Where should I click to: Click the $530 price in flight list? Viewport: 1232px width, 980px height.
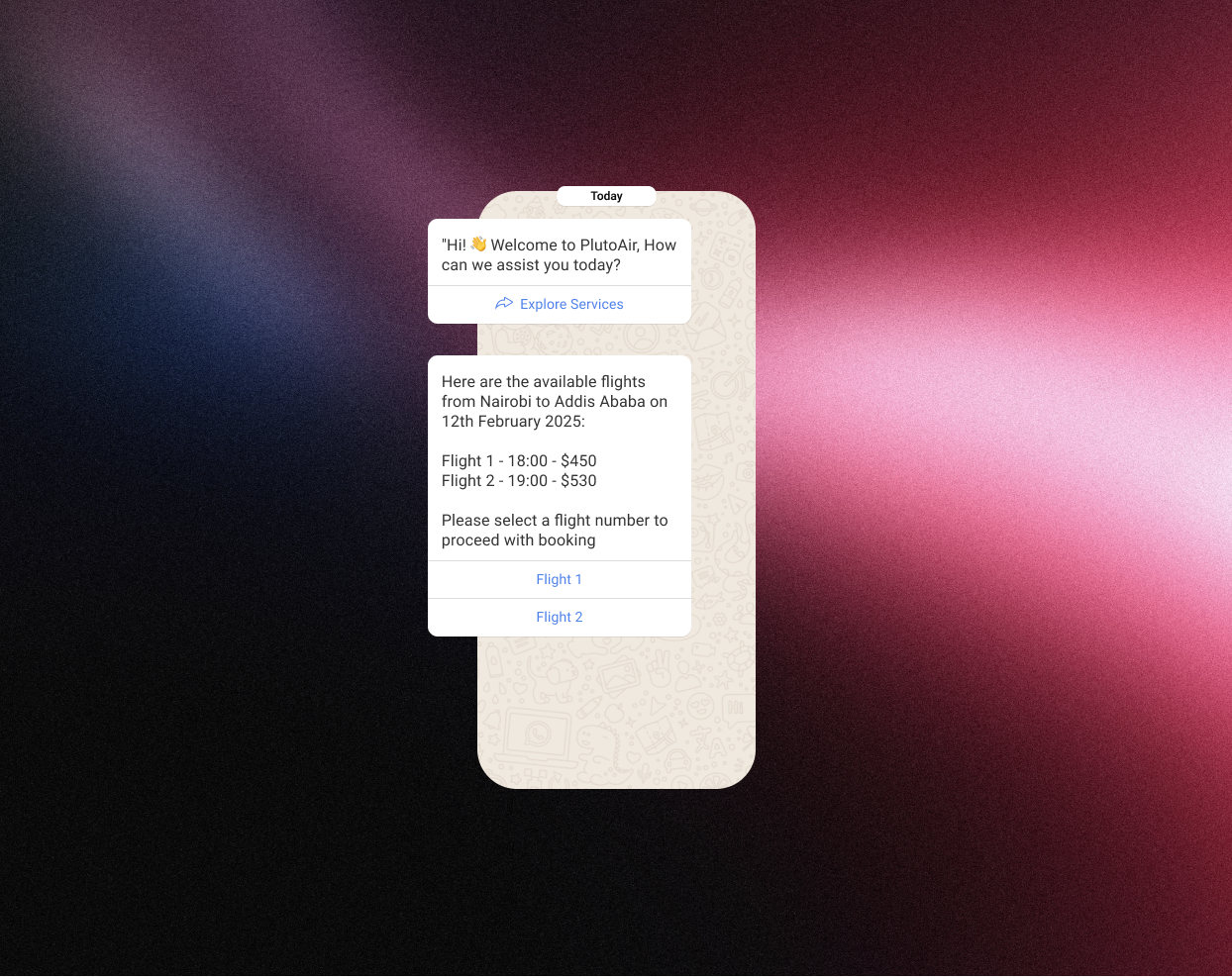point(578,481)
